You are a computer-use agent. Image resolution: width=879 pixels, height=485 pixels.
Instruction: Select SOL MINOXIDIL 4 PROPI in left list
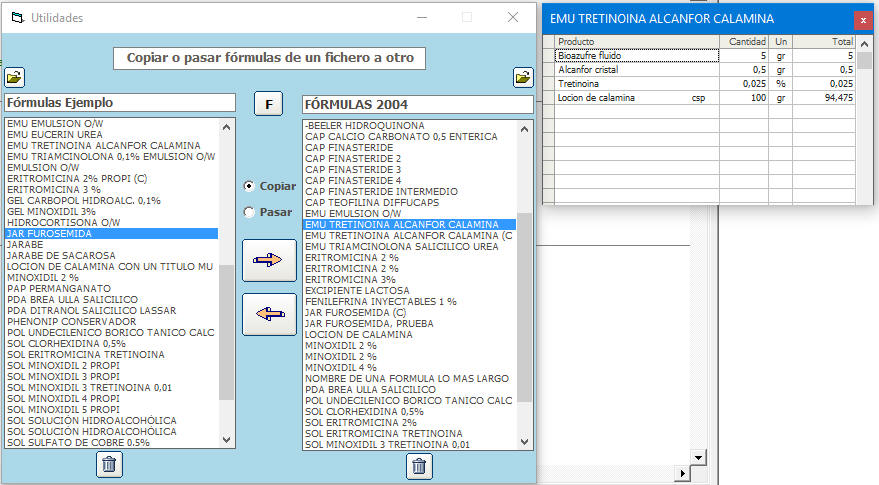point(112,399)
